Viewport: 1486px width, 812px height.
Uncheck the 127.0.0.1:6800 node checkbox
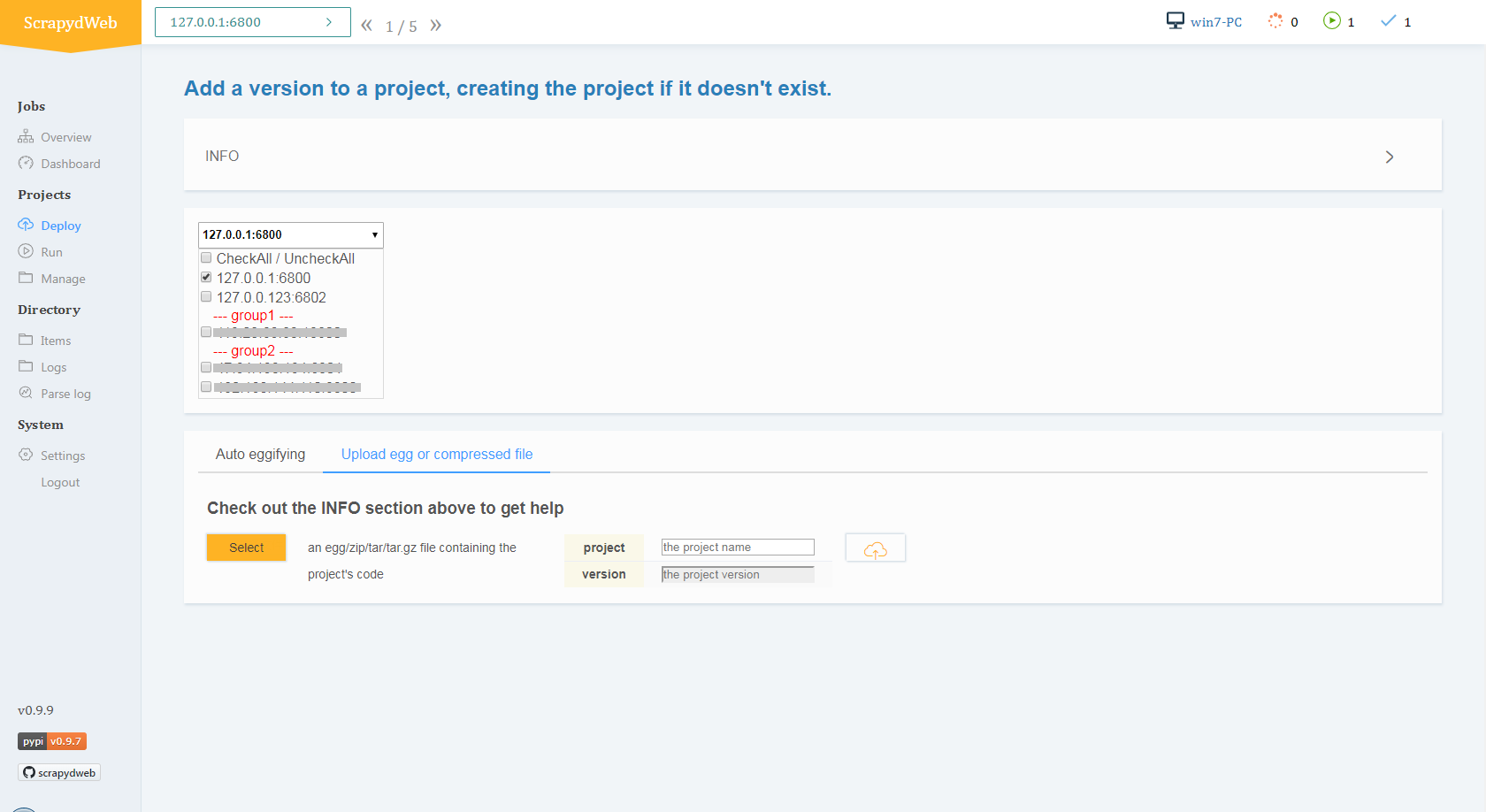(x=206, y=278)
